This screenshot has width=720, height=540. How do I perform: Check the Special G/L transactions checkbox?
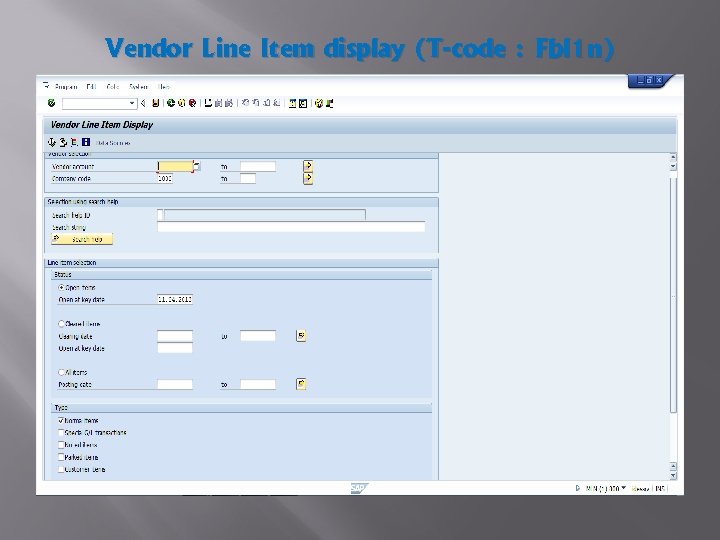(x=61, y=433)
